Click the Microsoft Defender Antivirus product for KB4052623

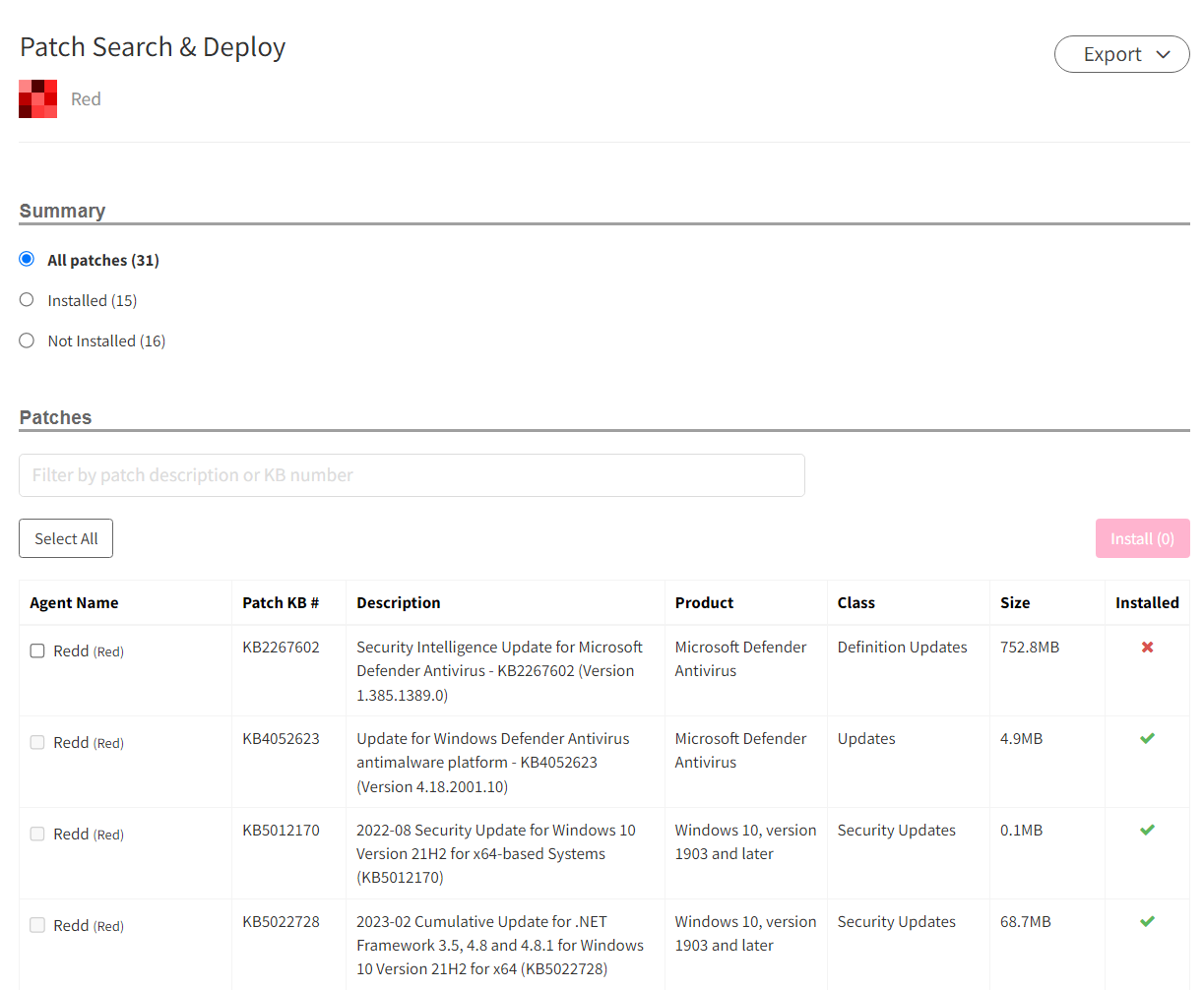[740, 751]
